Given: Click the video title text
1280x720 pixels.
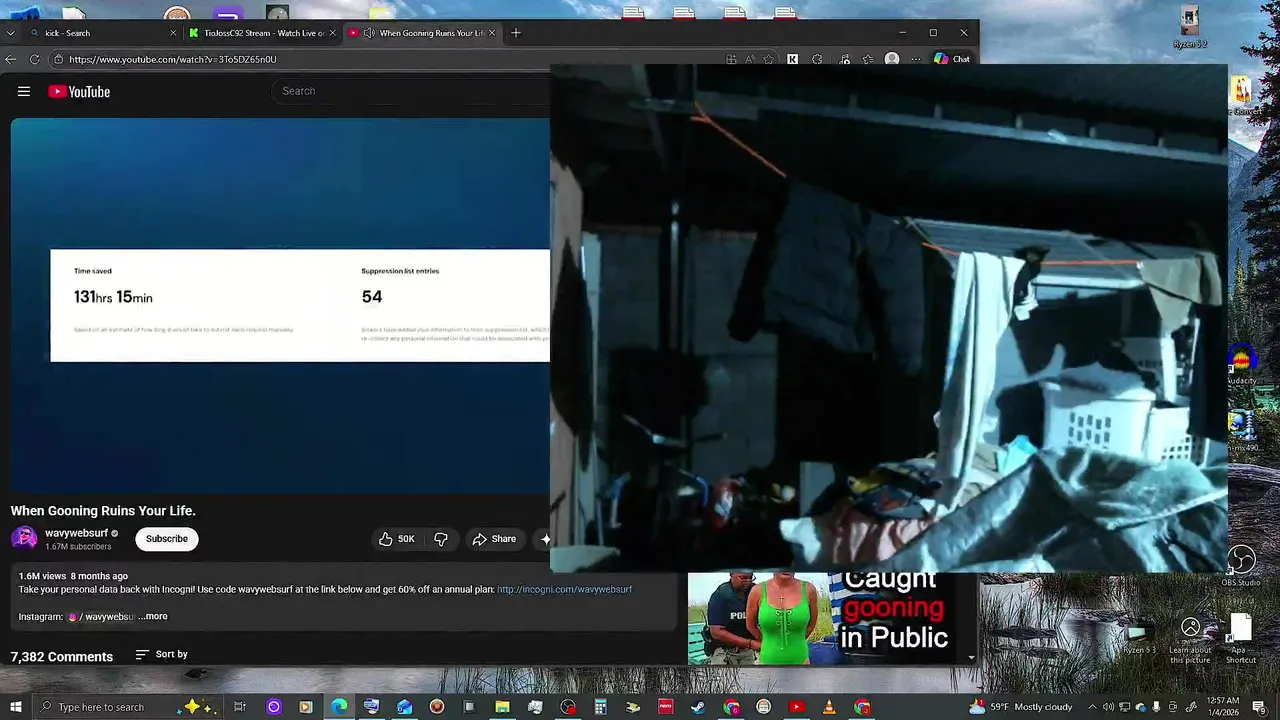Looking at the screenshot, I should pyautogui.click(x=103, y=511).
